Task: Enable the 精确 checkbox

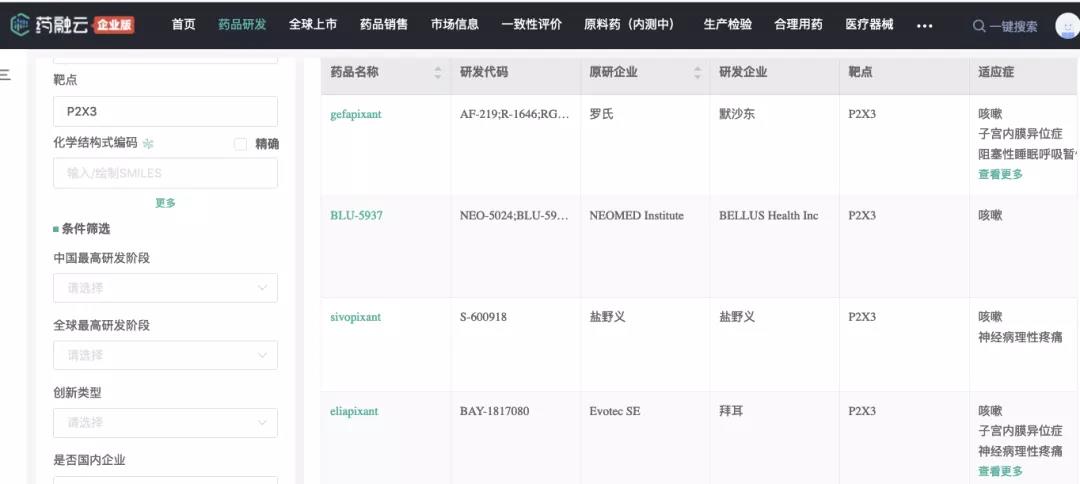Action: pyautogui.click(x=240, y=144)
